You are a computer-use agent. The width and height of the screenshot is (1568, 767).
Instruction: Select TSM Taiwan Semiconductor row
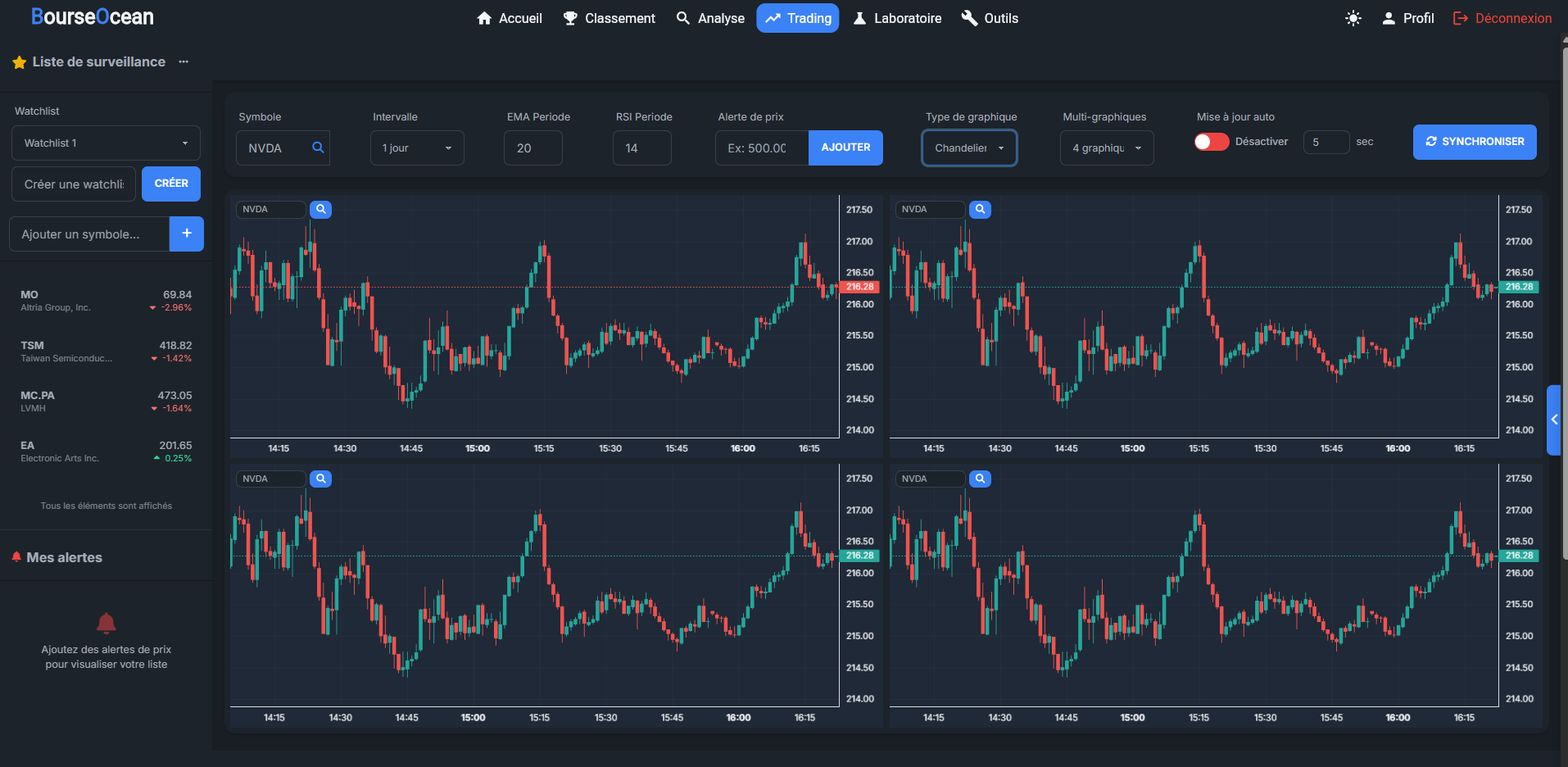pos(106,352)
